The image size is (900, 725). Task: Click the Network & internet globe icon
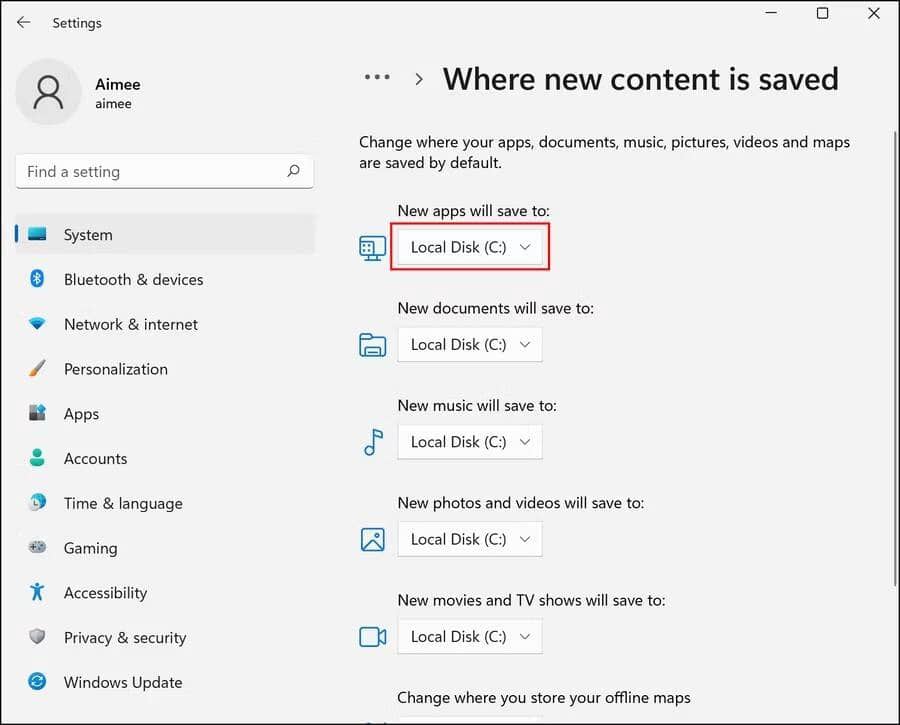(37, 324)
